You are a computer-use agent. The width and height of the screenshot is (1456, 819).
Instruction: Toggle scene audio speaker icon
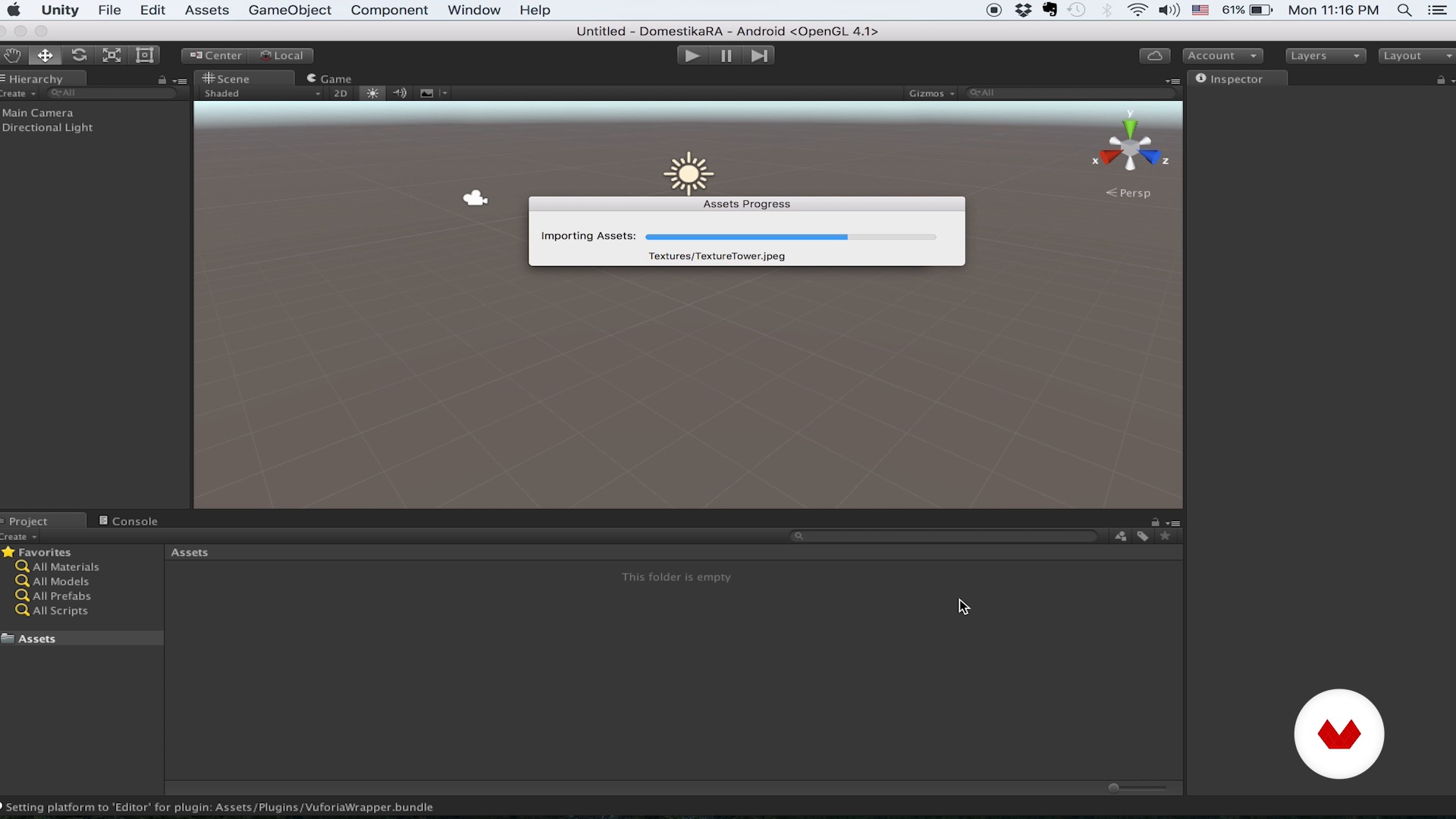coord(400,93)
